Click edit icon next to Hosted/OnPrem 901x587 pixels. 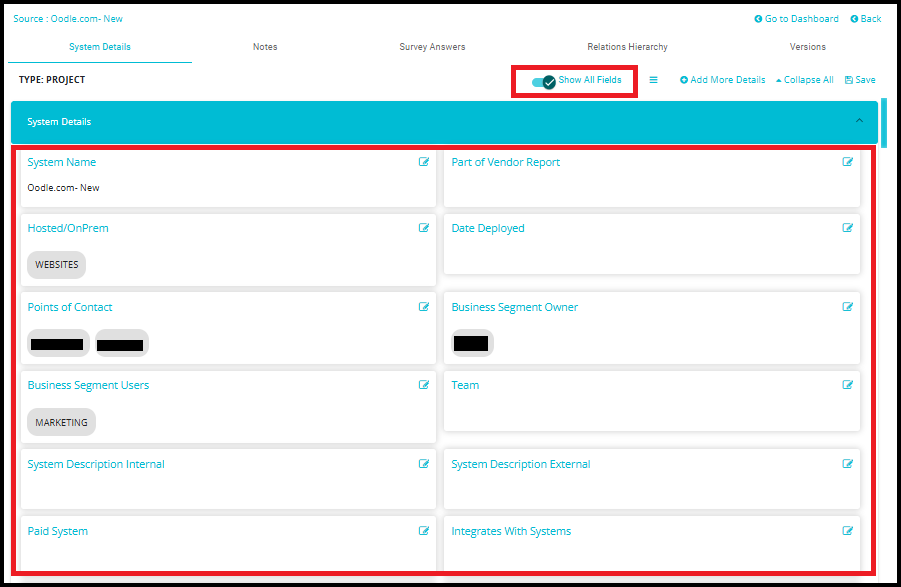point(424,228)
